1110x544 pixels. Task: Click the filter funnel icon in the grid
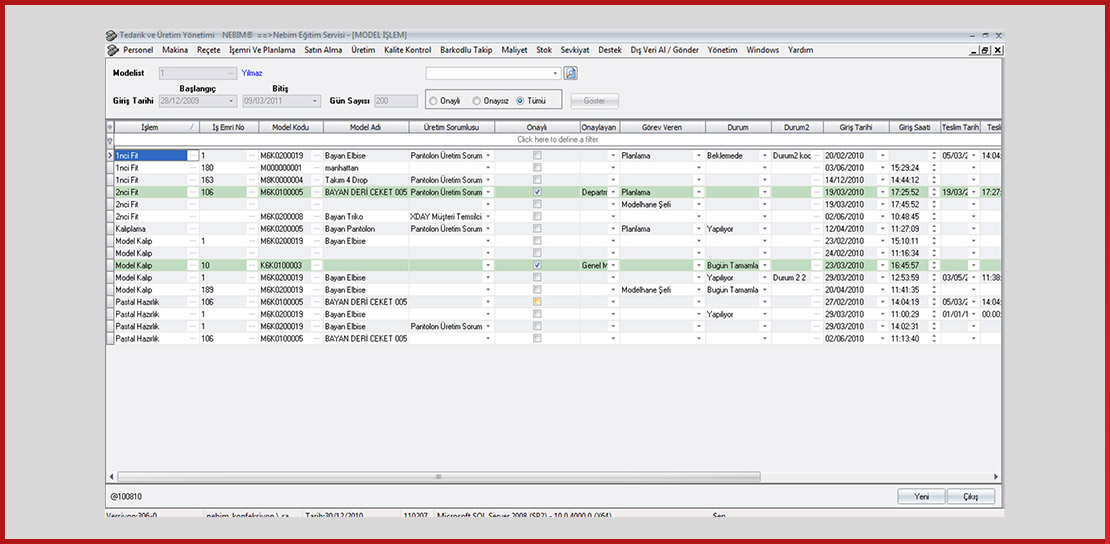tap(110, 141)
